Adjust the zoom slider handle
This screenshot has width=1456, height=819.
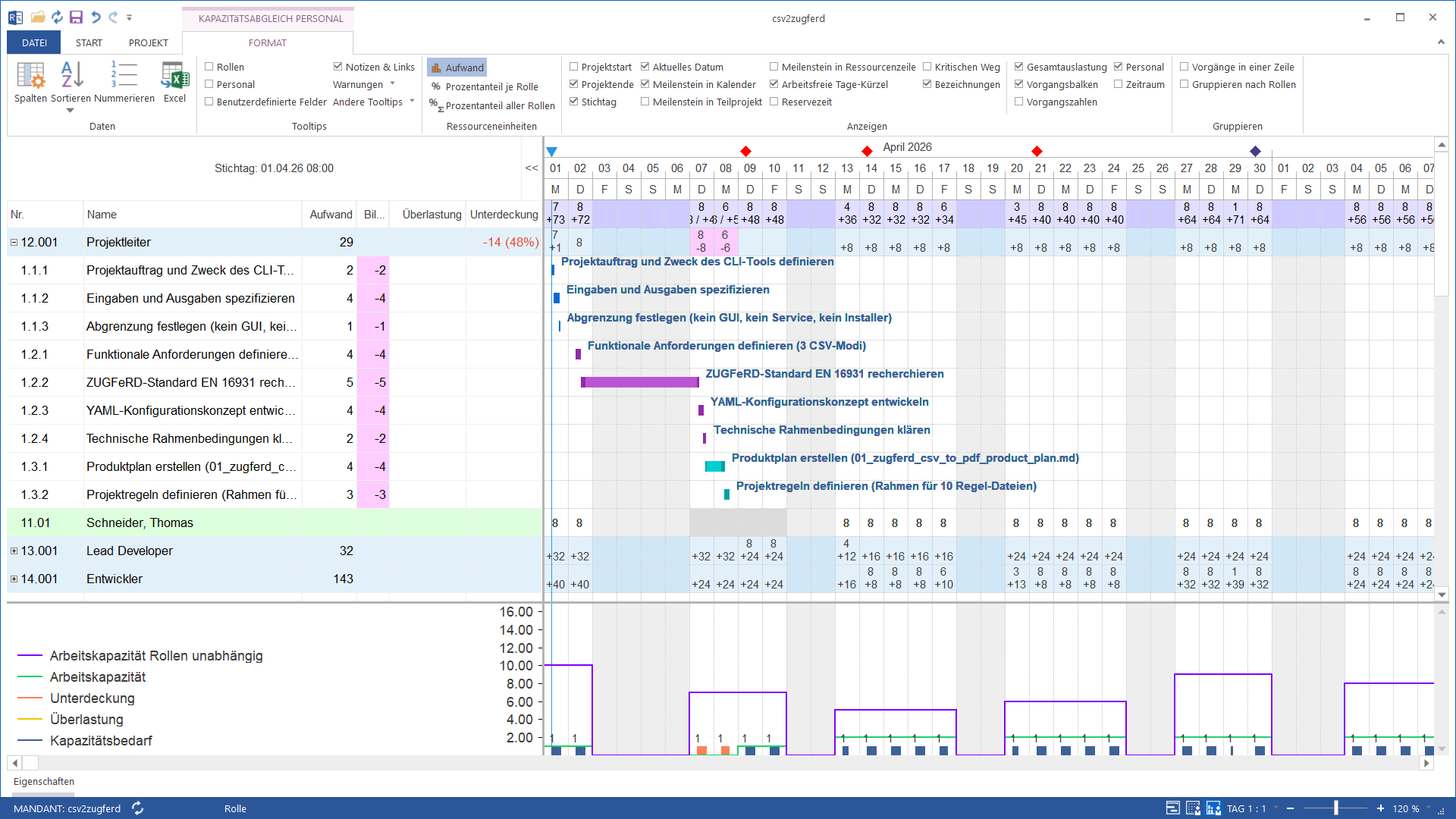[1336, 808]
